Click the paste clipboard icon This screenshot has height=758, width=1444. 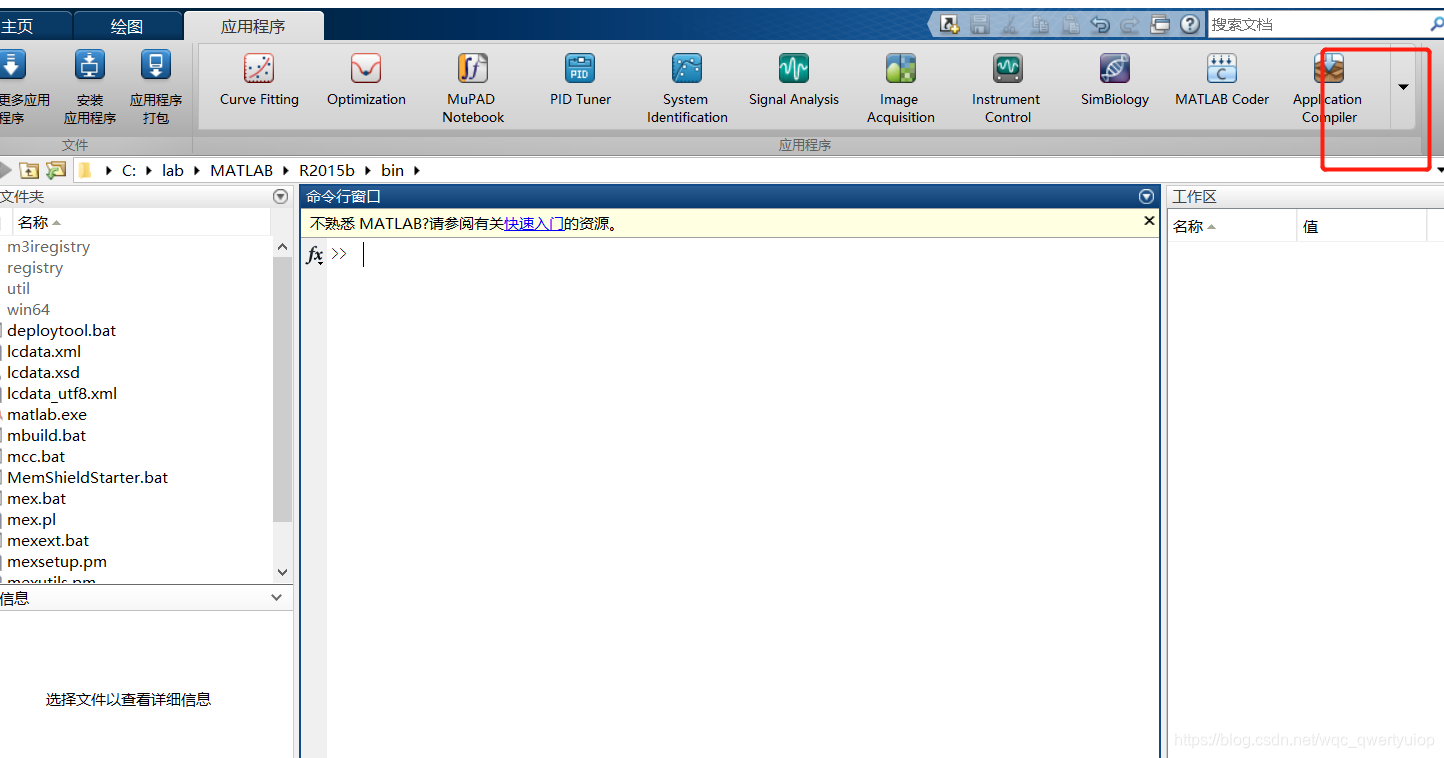point(1070,25)
